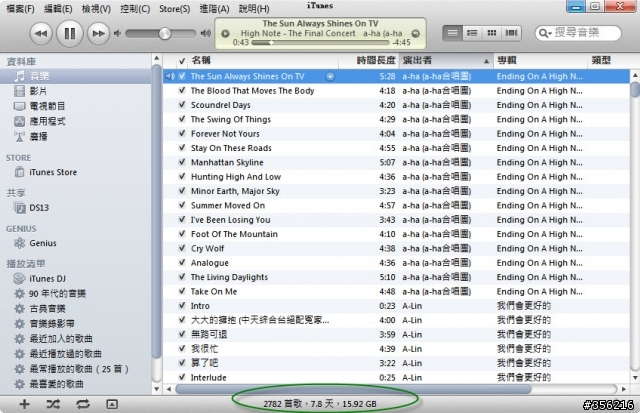Open 90 年代的音樂 smart playlist

coord(76,294)
